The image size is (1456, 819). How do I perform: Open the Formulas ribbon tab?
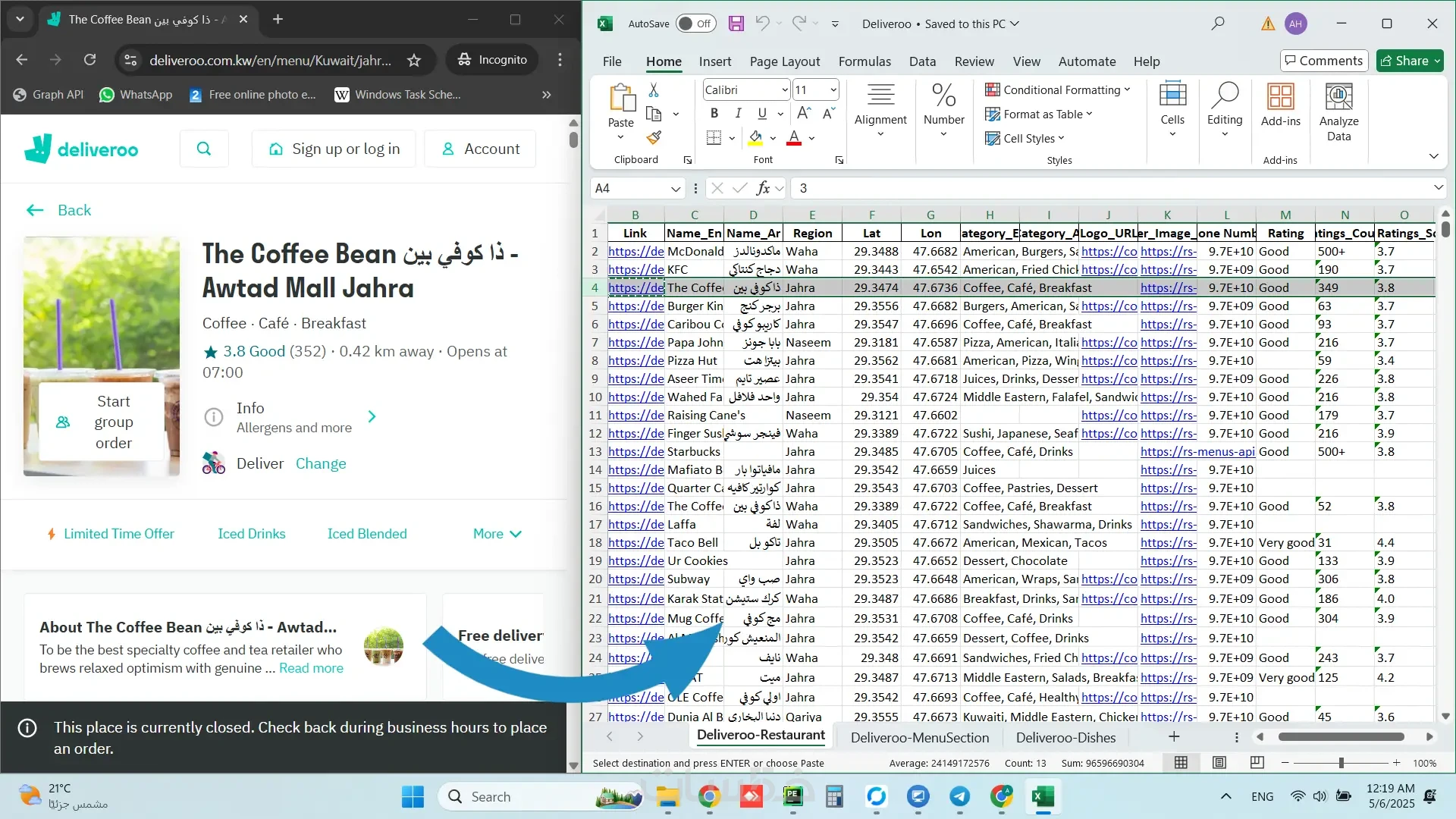point(864,61)
